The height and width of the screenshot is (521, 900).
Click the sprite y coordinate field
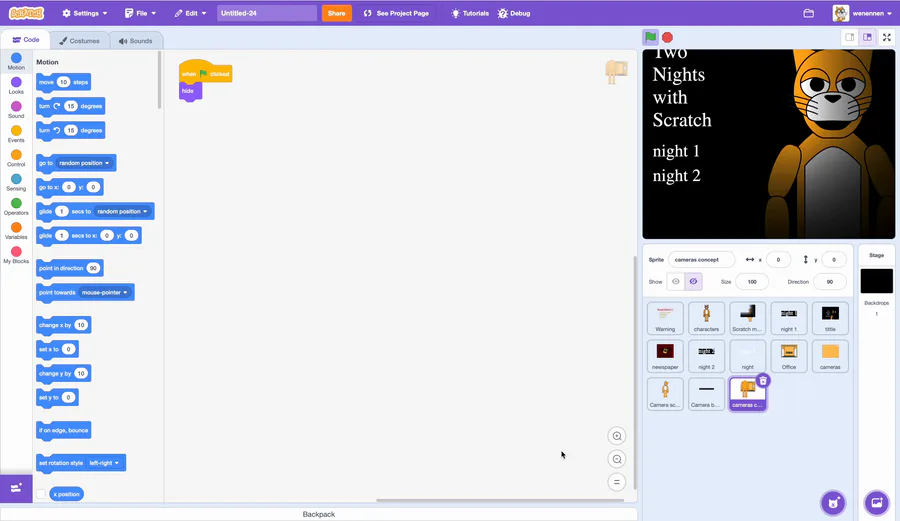click(x=834, y=260)
